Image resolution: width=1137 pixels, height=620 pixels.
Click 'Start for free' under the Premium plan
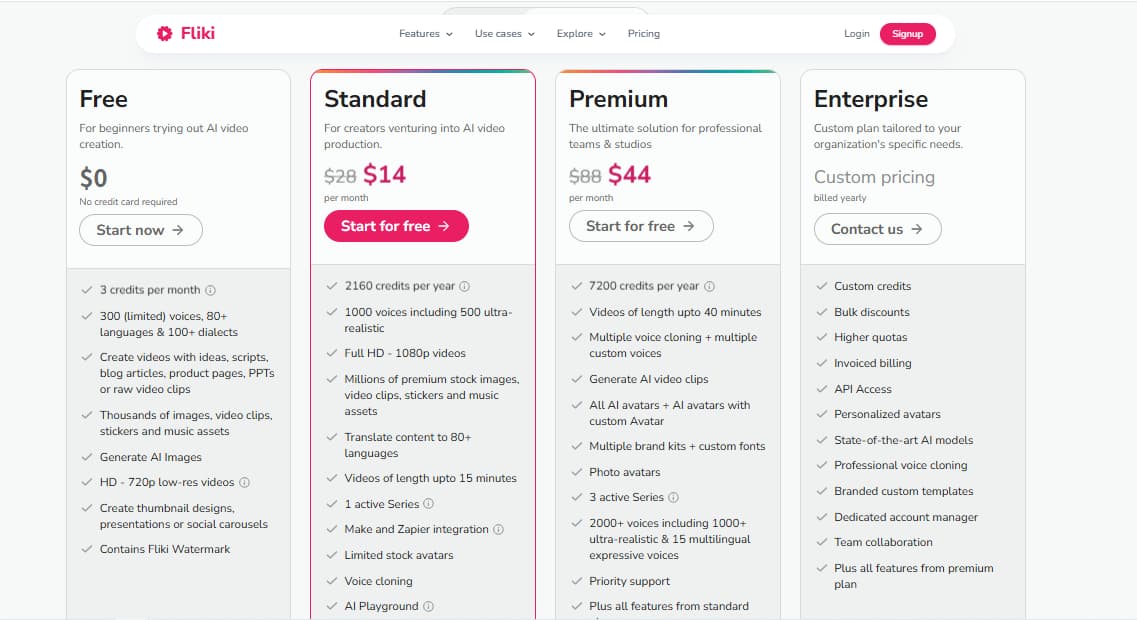(641, 226)
